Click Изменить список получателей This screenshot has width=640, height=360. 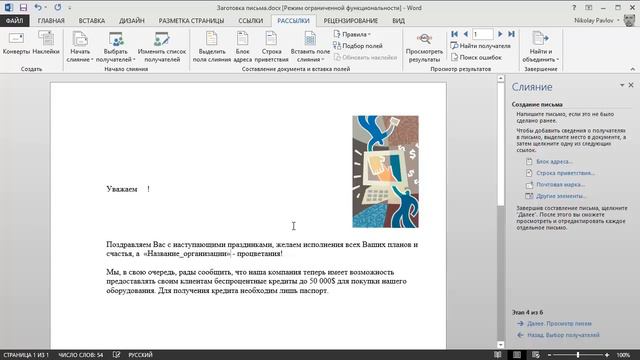162,47
